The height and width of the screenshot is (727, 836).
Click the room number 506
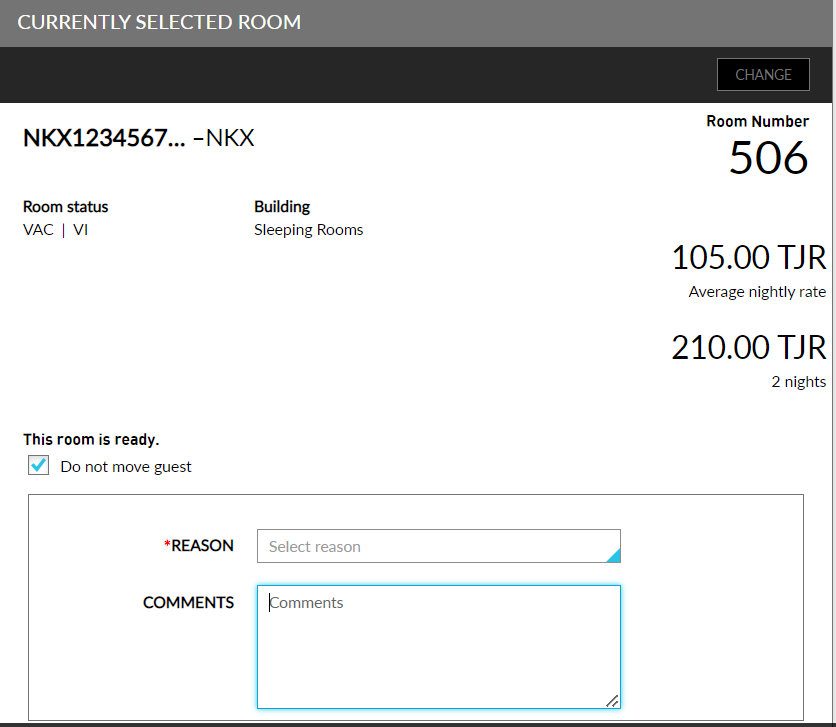coord(768,158)
